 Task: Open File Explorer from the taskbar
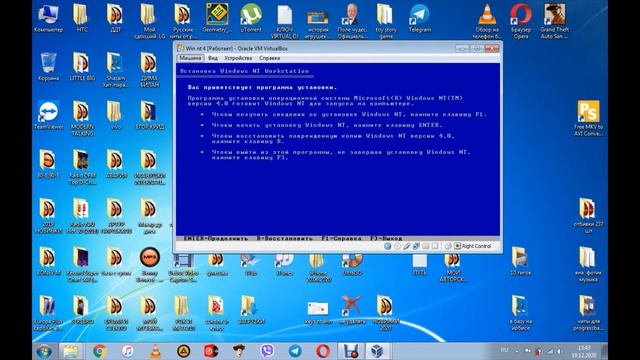pos(71,351)
